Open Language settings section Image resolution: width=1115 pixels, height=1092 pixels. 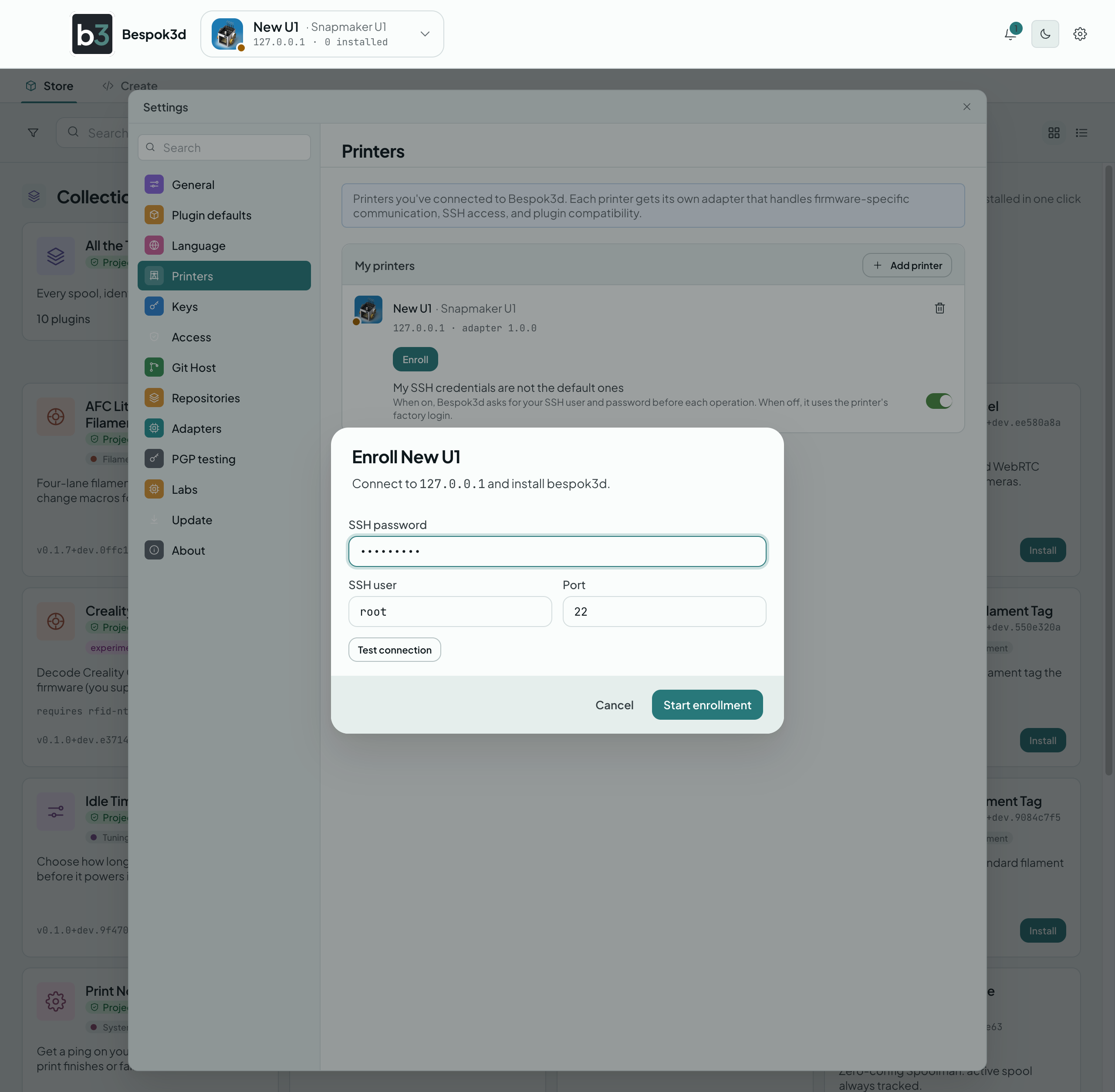click(224, 246)
